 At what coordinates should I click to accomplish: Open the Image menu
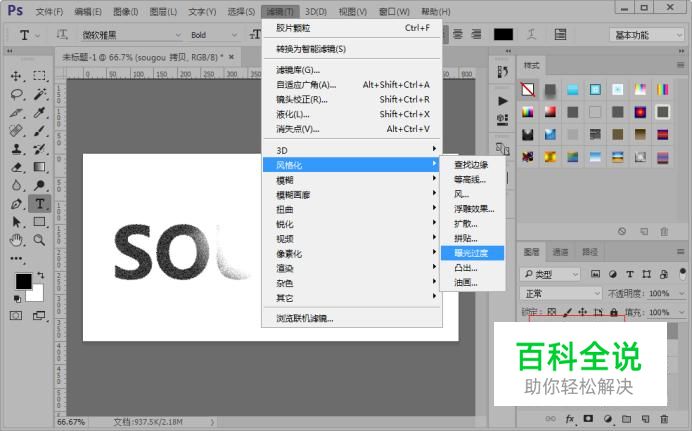point(125,11)
